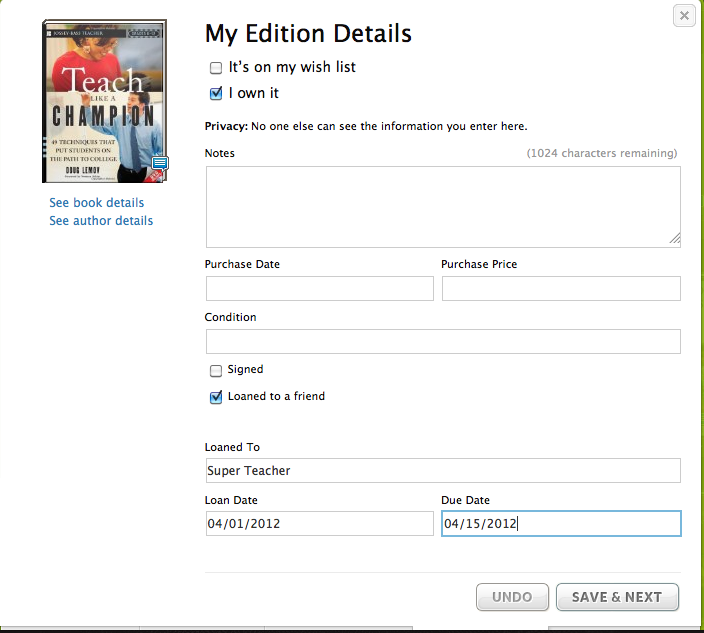Click inside the Notes text area
The width and height of the screenshot is (704, 633).
click(x=443, y=207)
